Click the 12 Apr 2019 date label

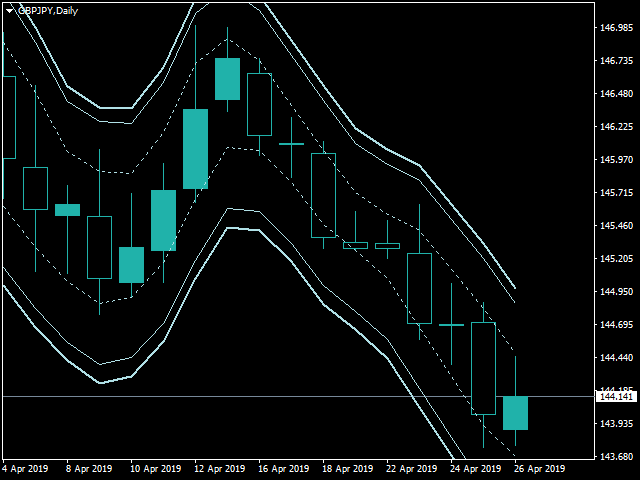tap(220, 469)
